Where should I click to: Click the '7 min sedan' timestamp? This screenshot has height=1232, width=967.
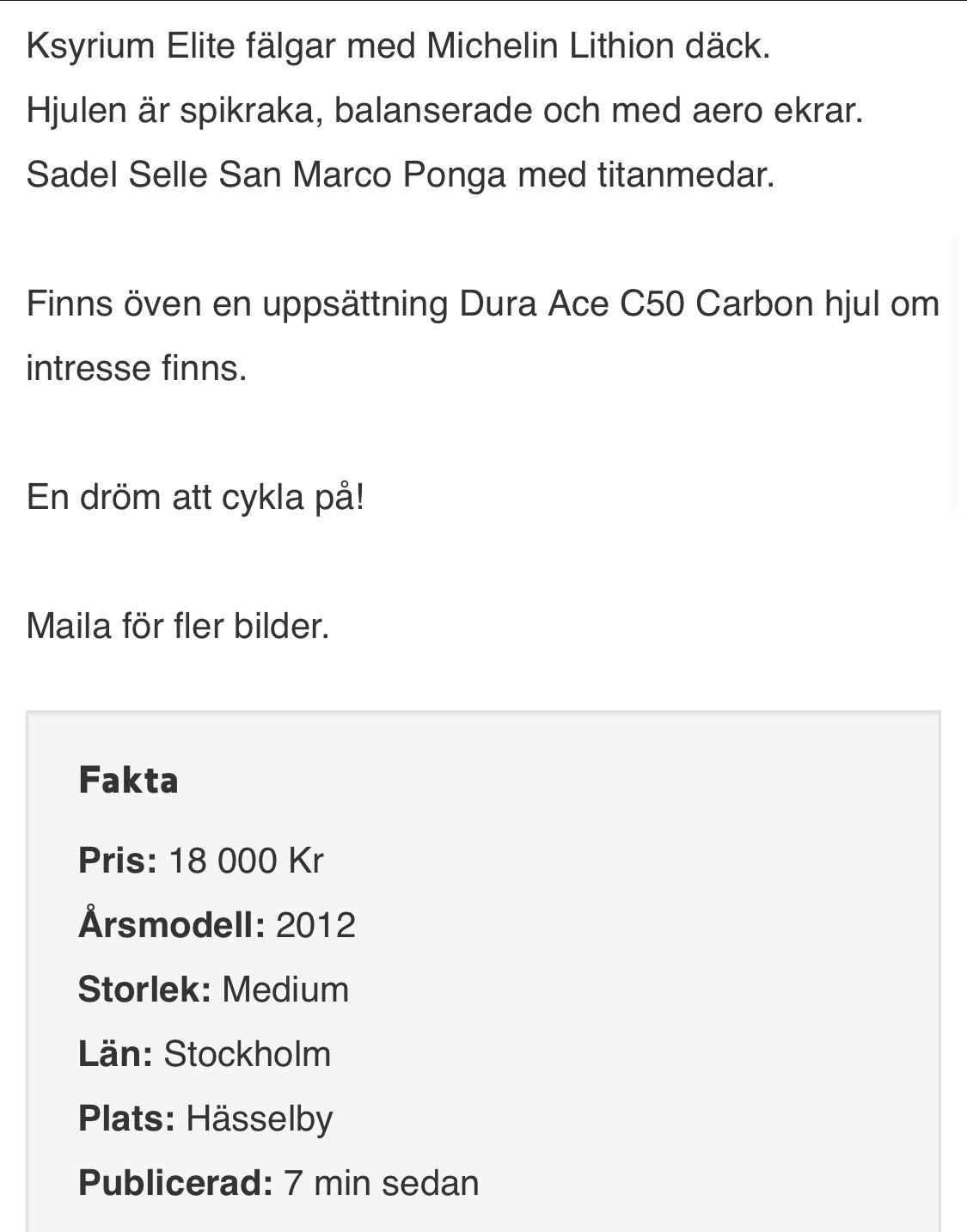(382, 1183)
